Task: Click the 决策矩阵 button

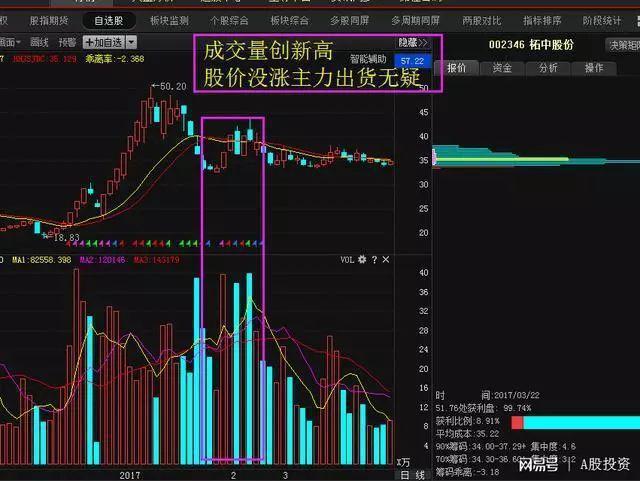Action: coord(623,45)
